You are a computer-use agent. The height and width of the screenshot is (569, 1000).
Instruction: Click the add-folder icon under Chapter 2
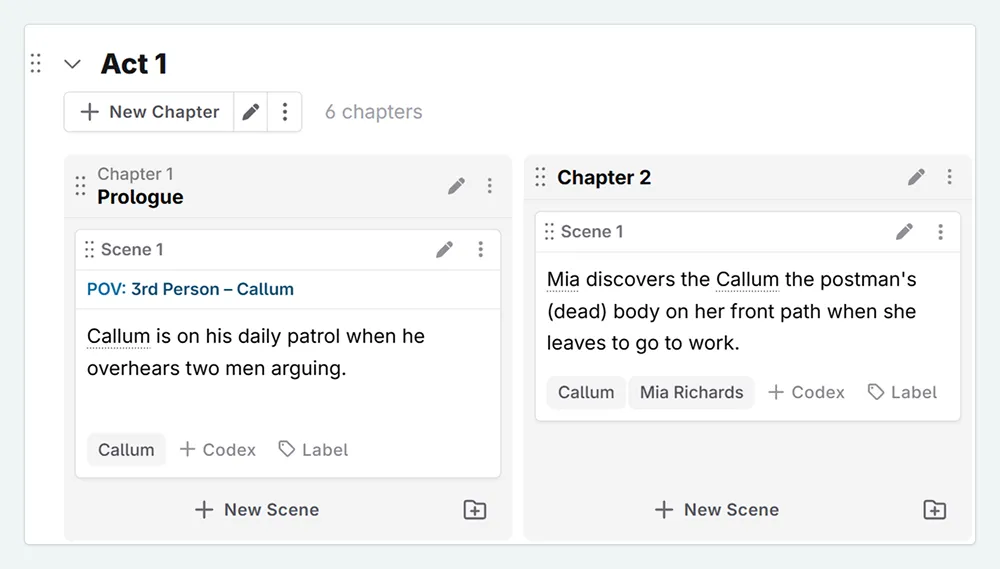pyautogui.click(x=934, y=510)
